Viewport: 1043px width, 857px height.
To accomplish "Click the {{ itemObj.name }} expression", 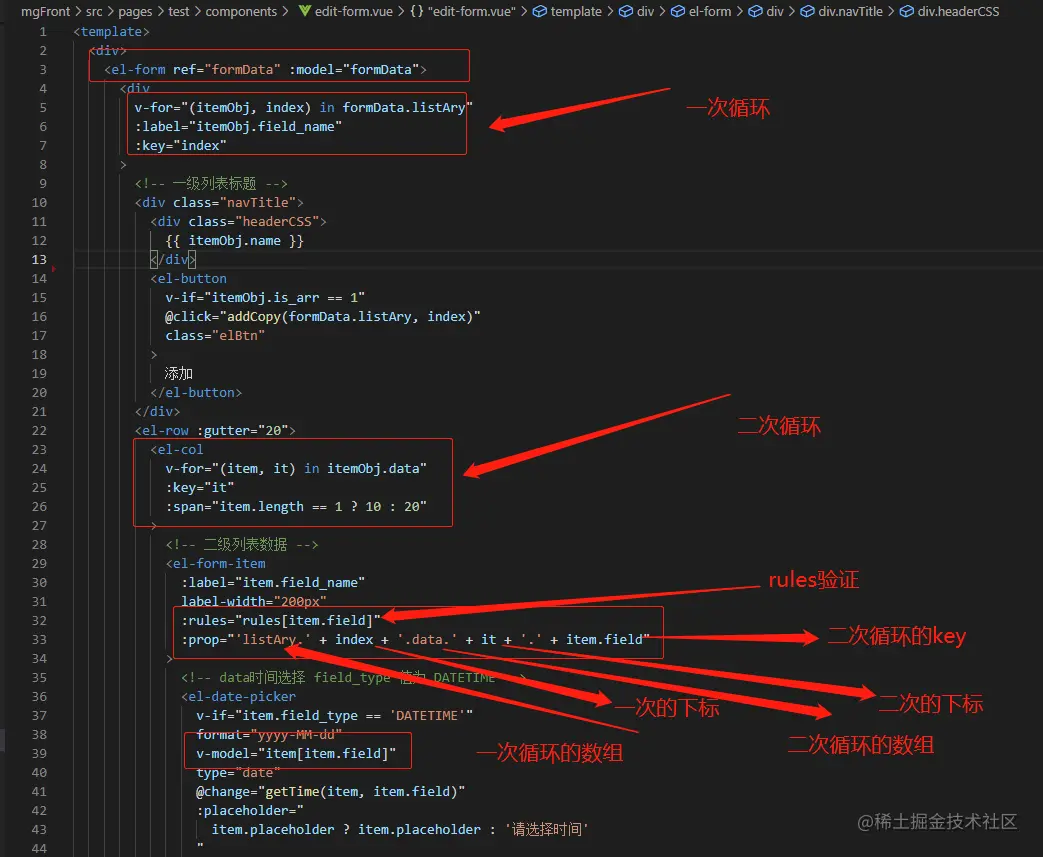I will [x=234, y=240].
